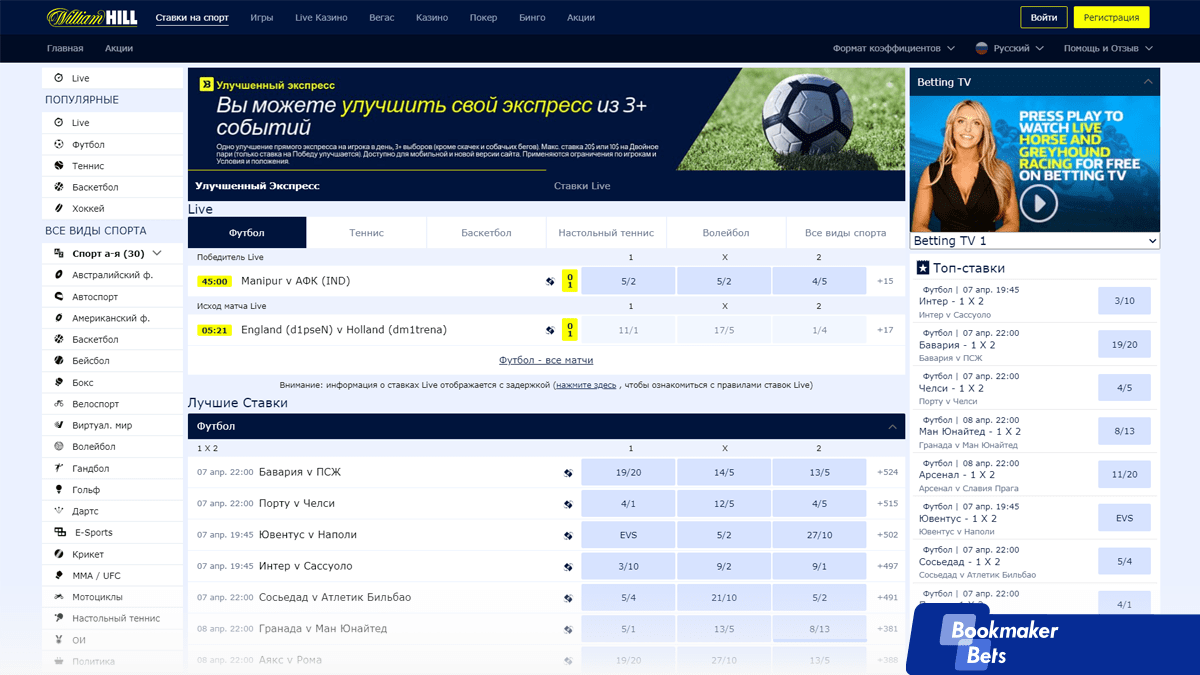
Task: Select the Бейсбол sidebar icon
Action: pyautogui.click(x=59, y=361)
